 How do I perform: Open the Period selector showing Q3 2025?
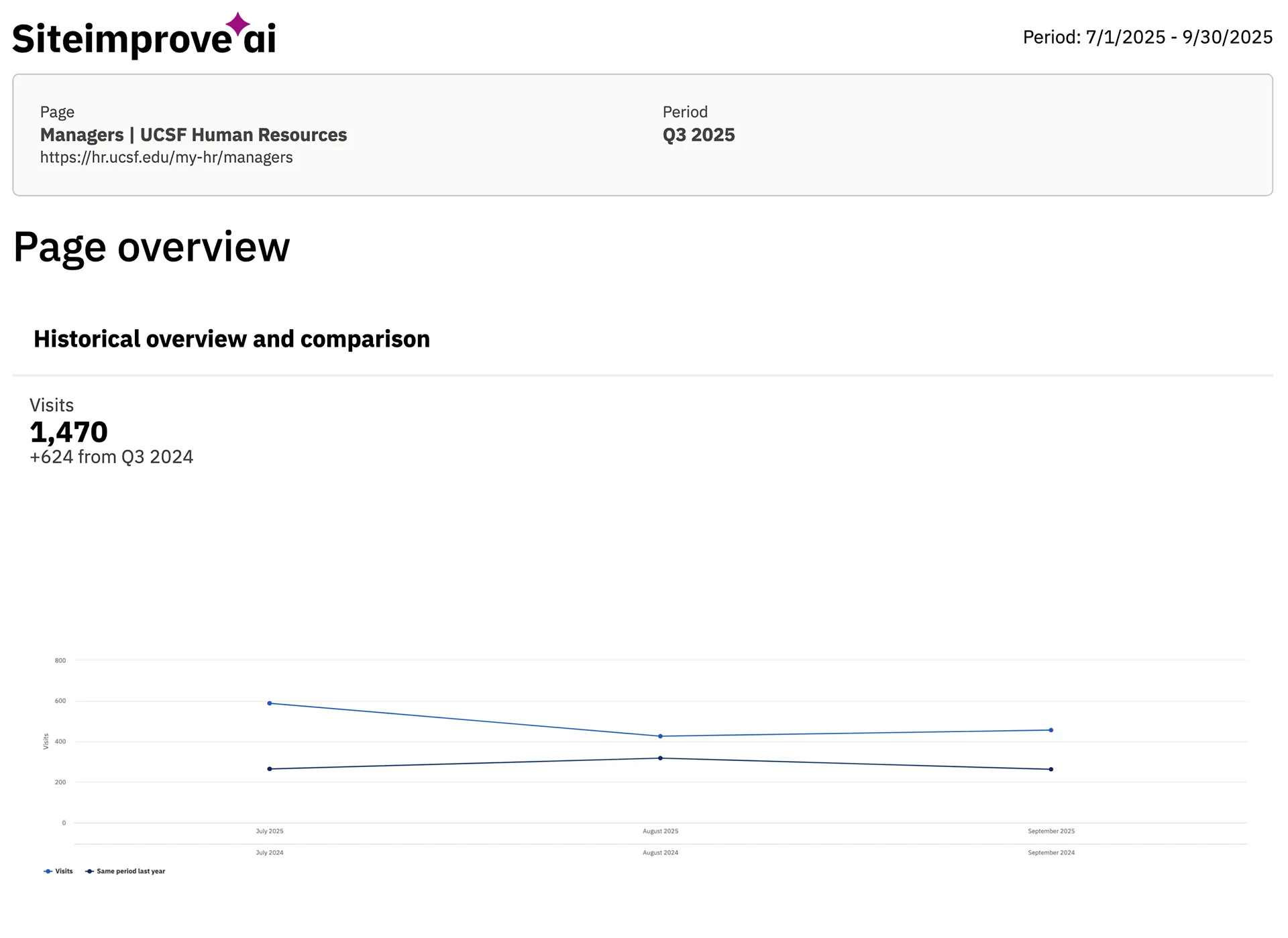698,134
